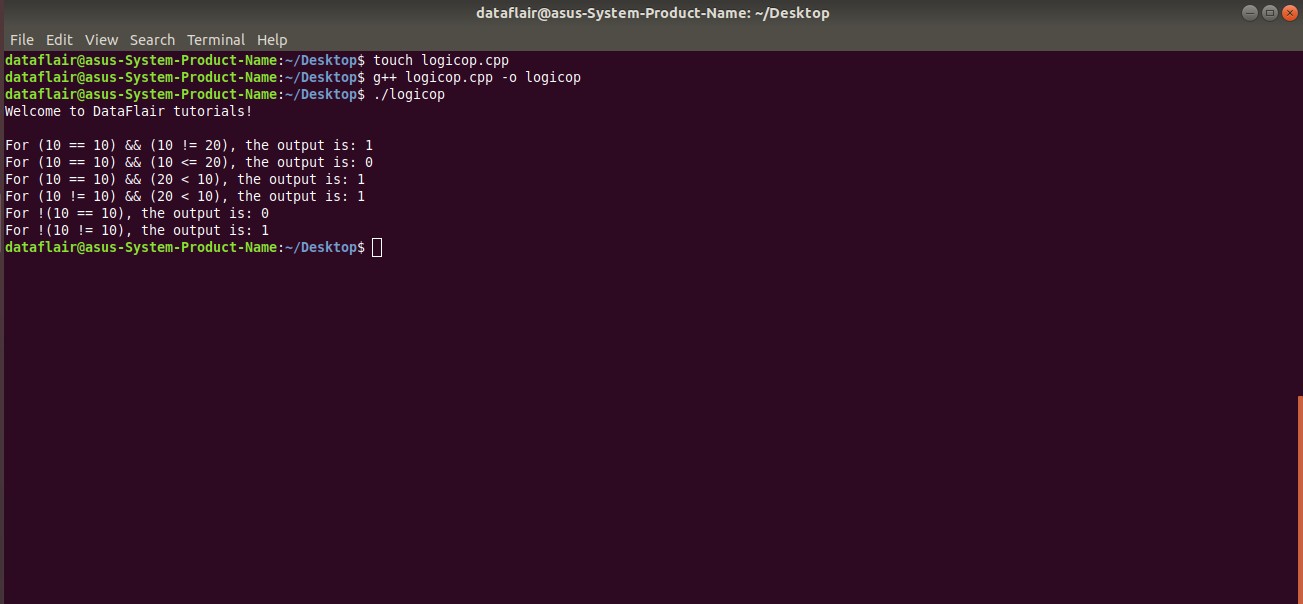Click the '(10 == 10) && (20 < 10)' line
Viewport: 1303px width, 604px height.
point(185,179)
